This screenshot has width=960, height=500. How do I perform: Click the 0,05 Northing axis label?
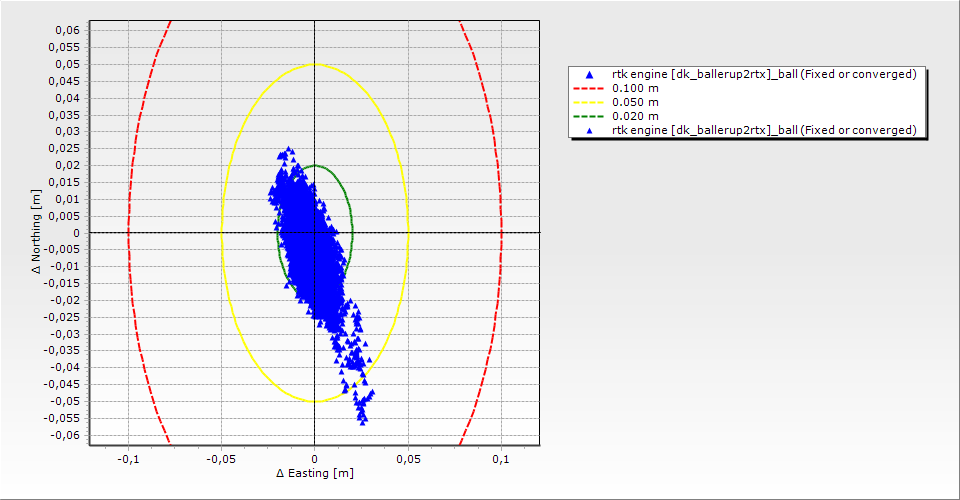[x=67, y=64]
